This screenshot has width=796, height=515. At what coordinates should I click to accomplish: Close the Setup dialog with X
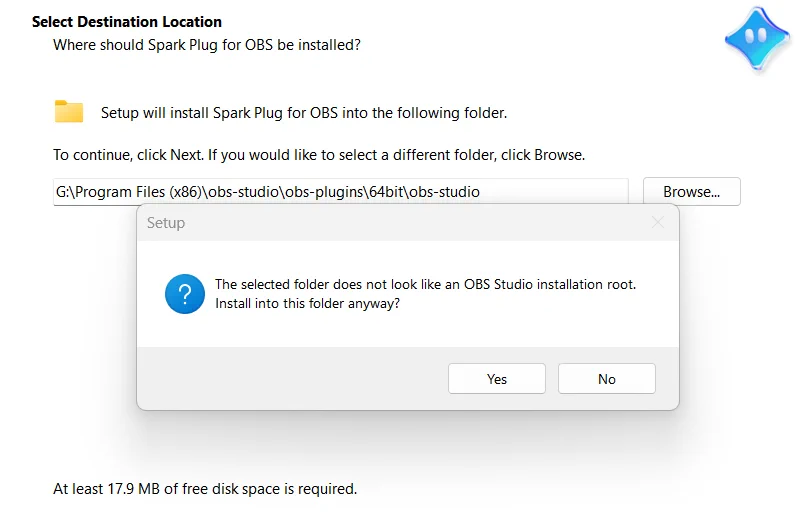[x=658, y=222]
